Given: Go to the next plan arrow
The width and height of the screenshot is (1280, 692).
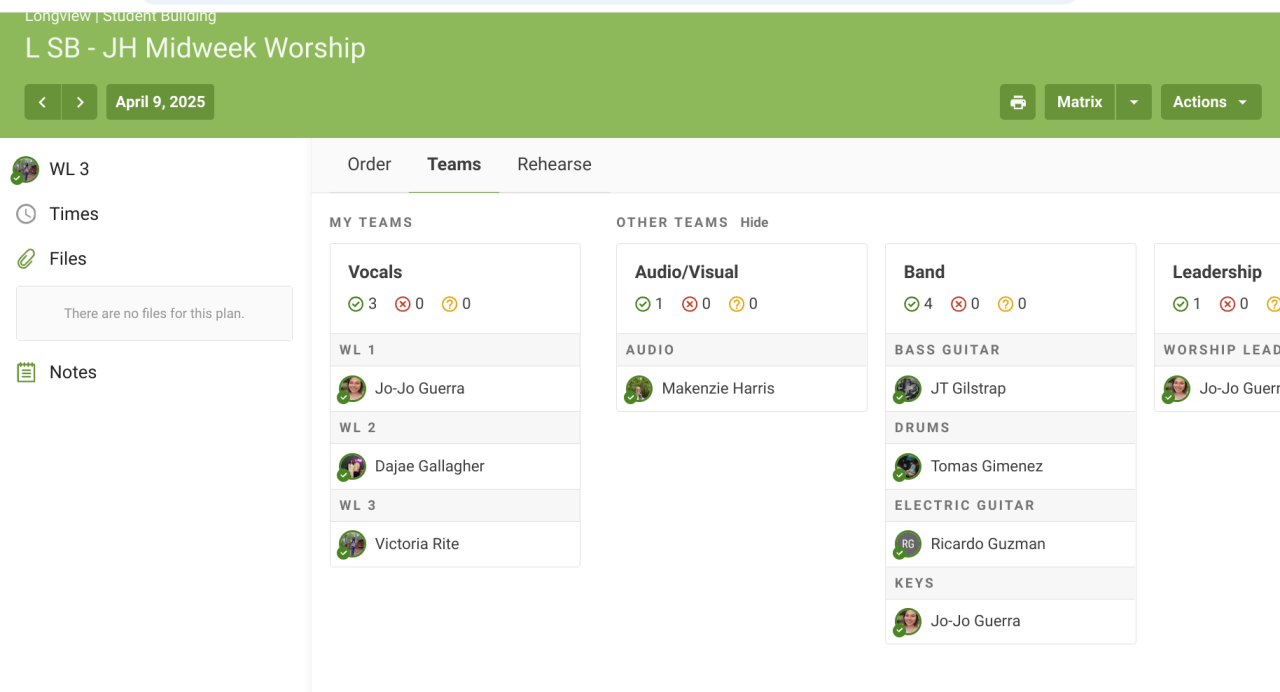Looking at the screenshot, I should (x=80, y=102).
